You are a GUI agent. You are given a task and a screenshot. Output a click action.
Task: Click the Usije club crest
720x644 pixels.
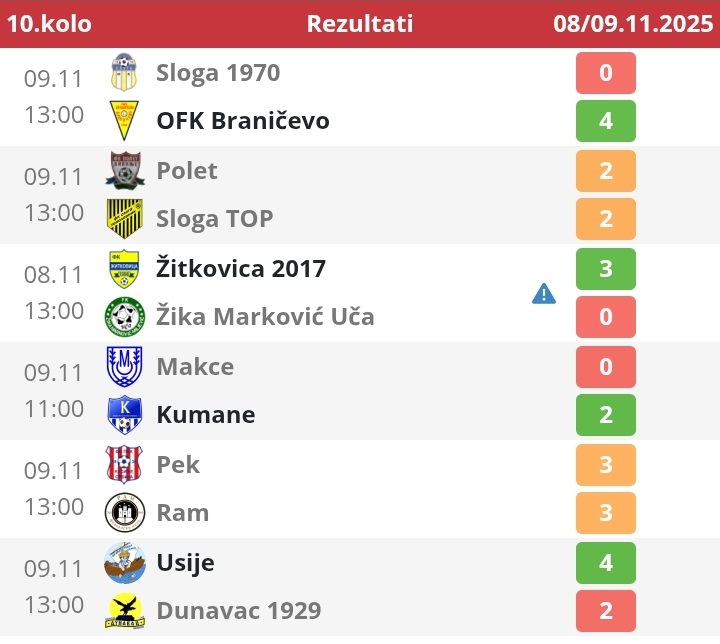click(124, 563)
